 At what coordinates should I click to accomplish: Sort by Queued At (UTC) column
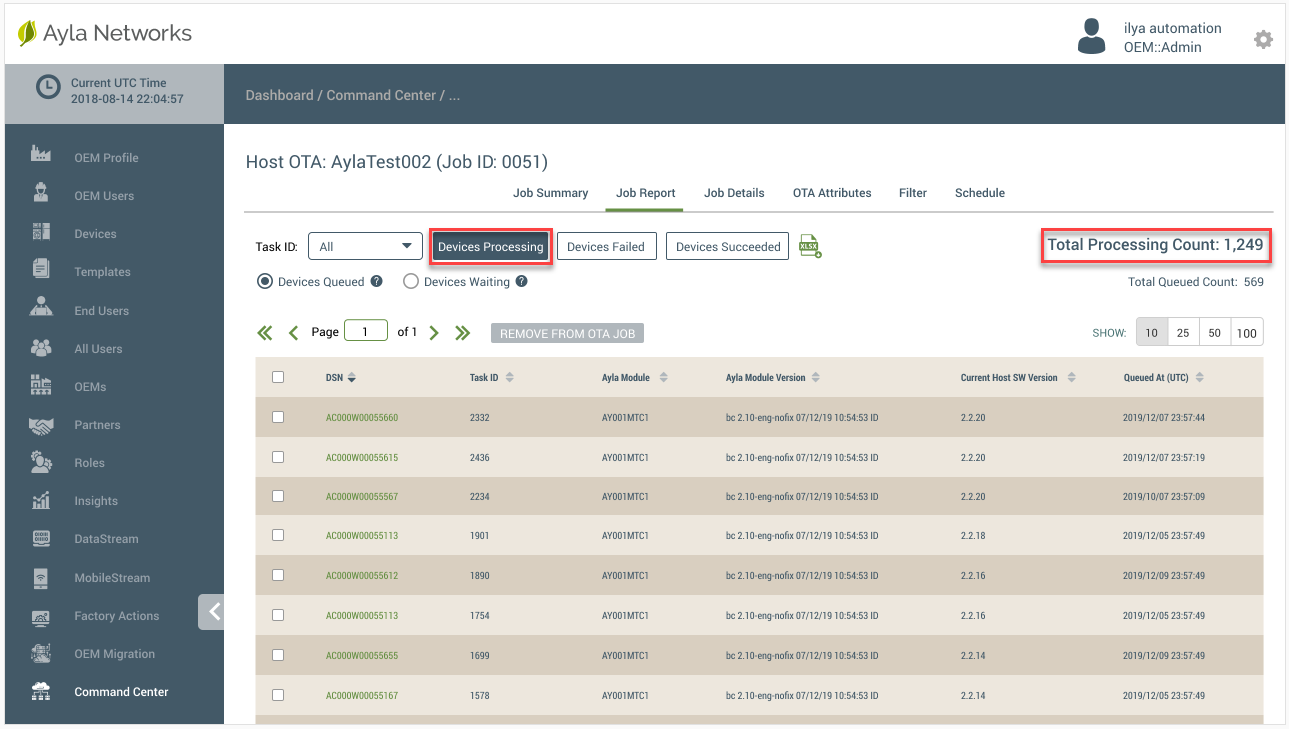pos(1200,378)
